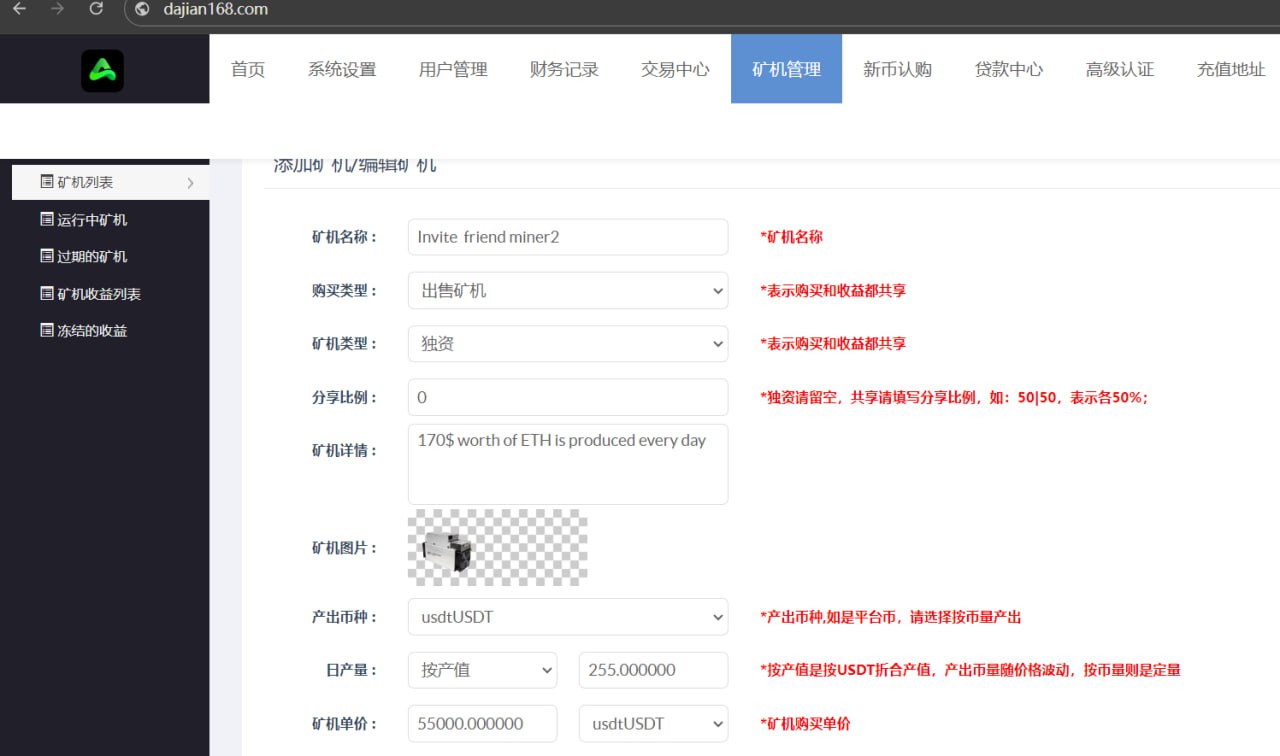Viewport: 1280px width, 756px height.
Task: Click the list icon beside 矿机收益列表
Action: [46, 293]
